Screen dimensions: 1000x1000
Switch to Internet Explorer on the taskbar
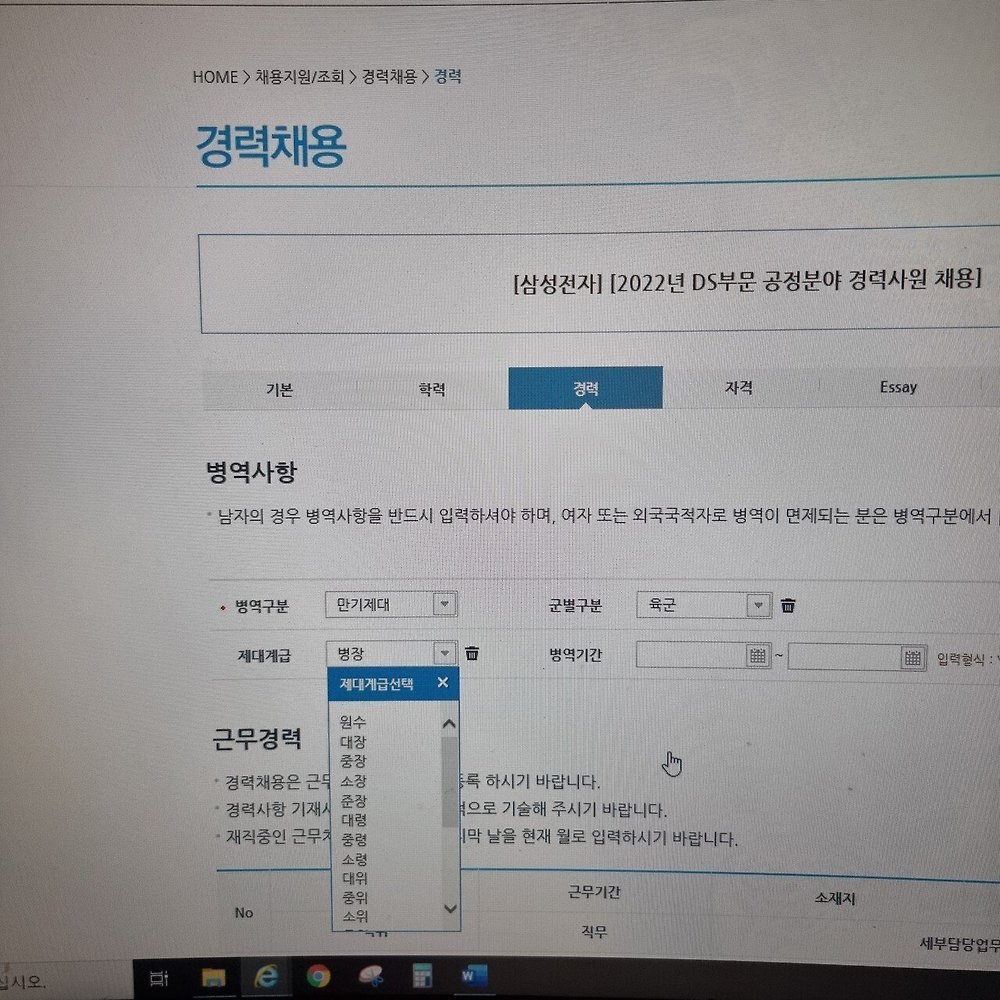[266, 976]
